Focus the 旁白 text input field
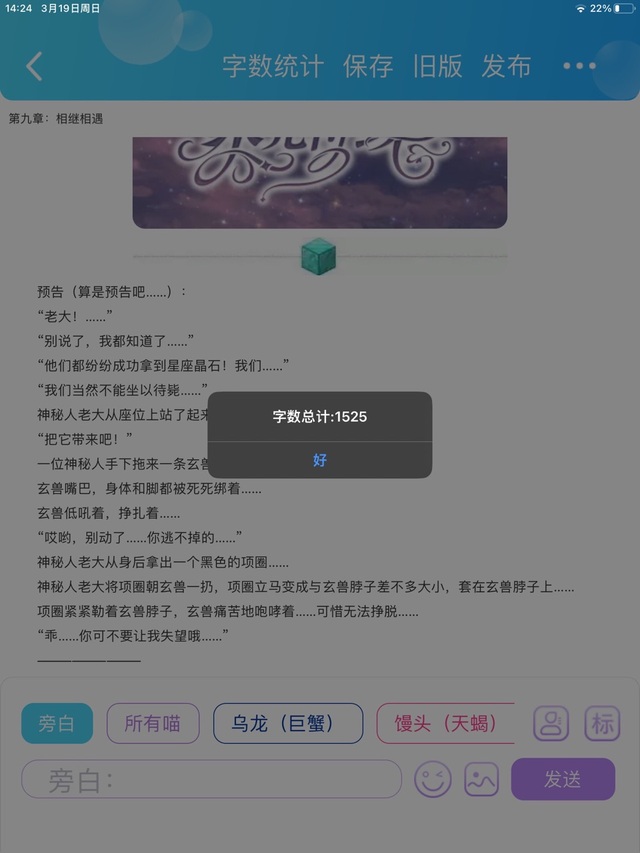Screen dimensions: 640x853 (x=212, y=779)
